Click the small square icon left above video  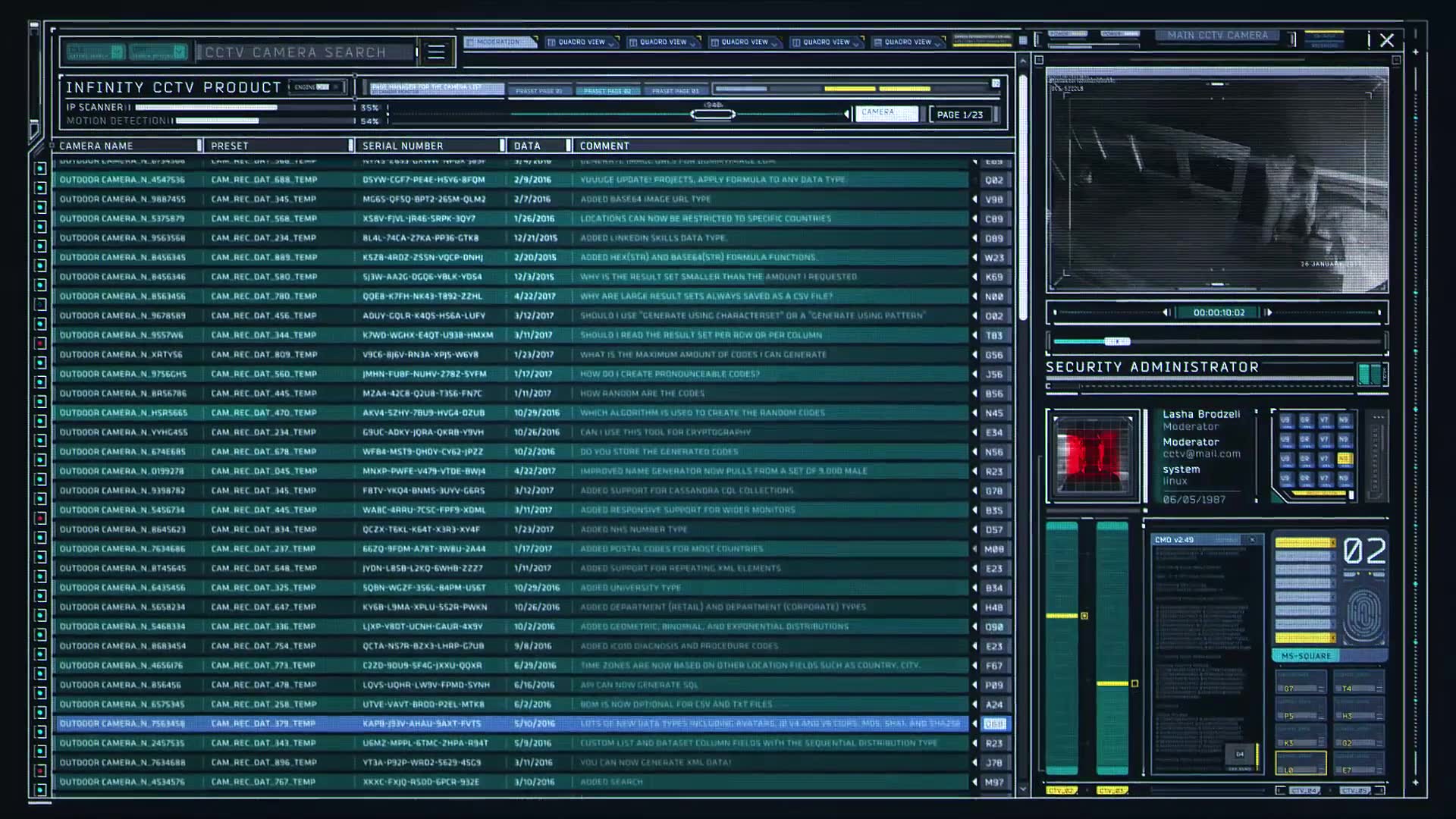[1039, 60]
